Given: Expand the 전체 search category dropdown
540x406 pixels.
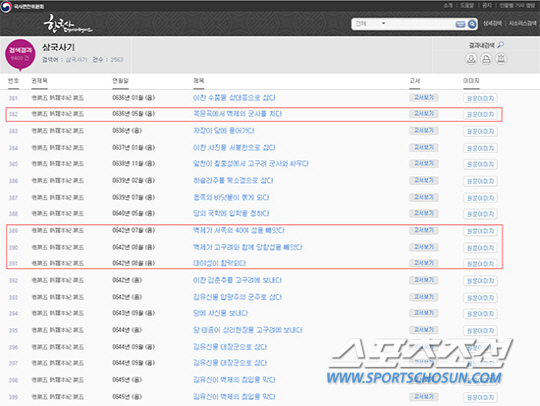Looking at the screenshot, I should click(370, 24).
